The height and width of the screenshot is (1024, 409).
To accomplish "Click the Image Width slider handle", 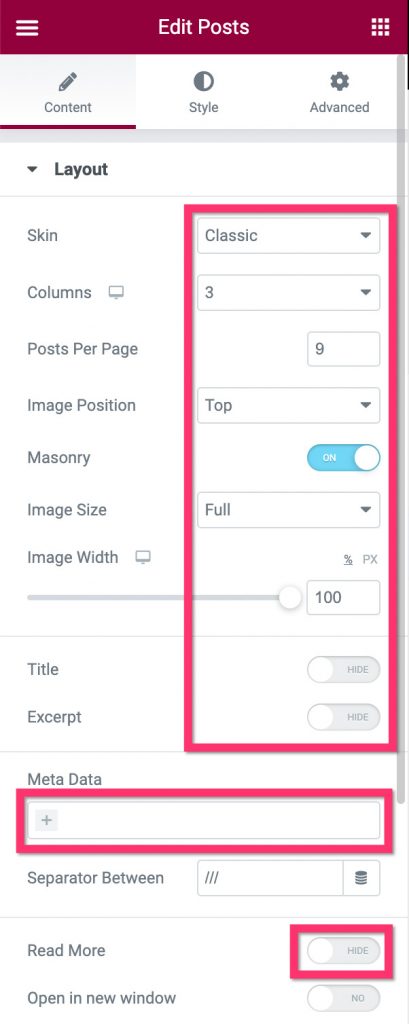I will (289, 598).
